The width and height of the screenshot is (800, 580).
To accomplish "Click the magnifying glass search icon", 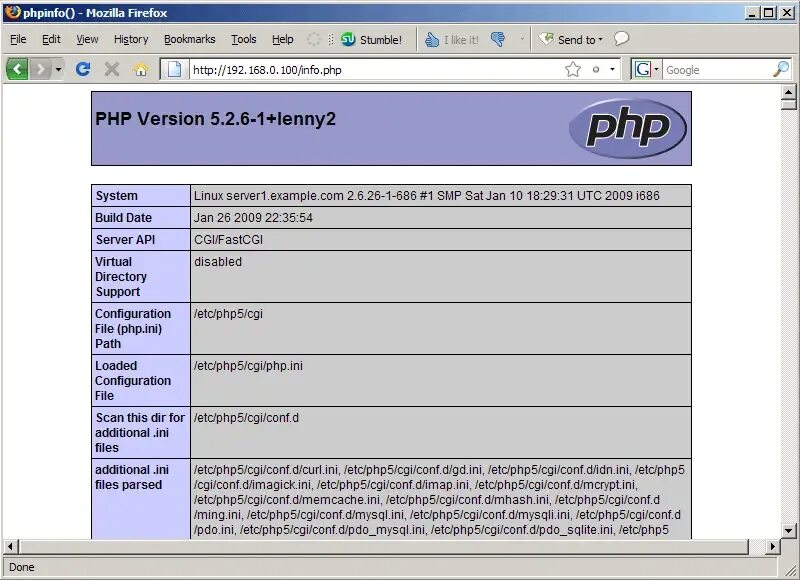I will pos(781,69).
